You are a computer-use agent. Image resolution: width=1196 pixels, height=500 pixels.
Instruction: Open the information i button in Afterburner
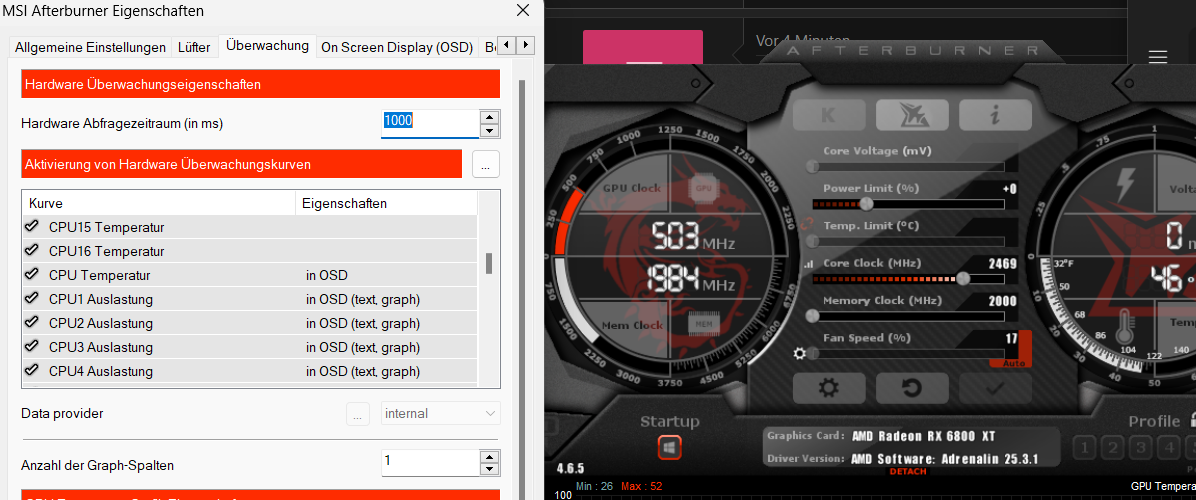click(x=995, y=115)
